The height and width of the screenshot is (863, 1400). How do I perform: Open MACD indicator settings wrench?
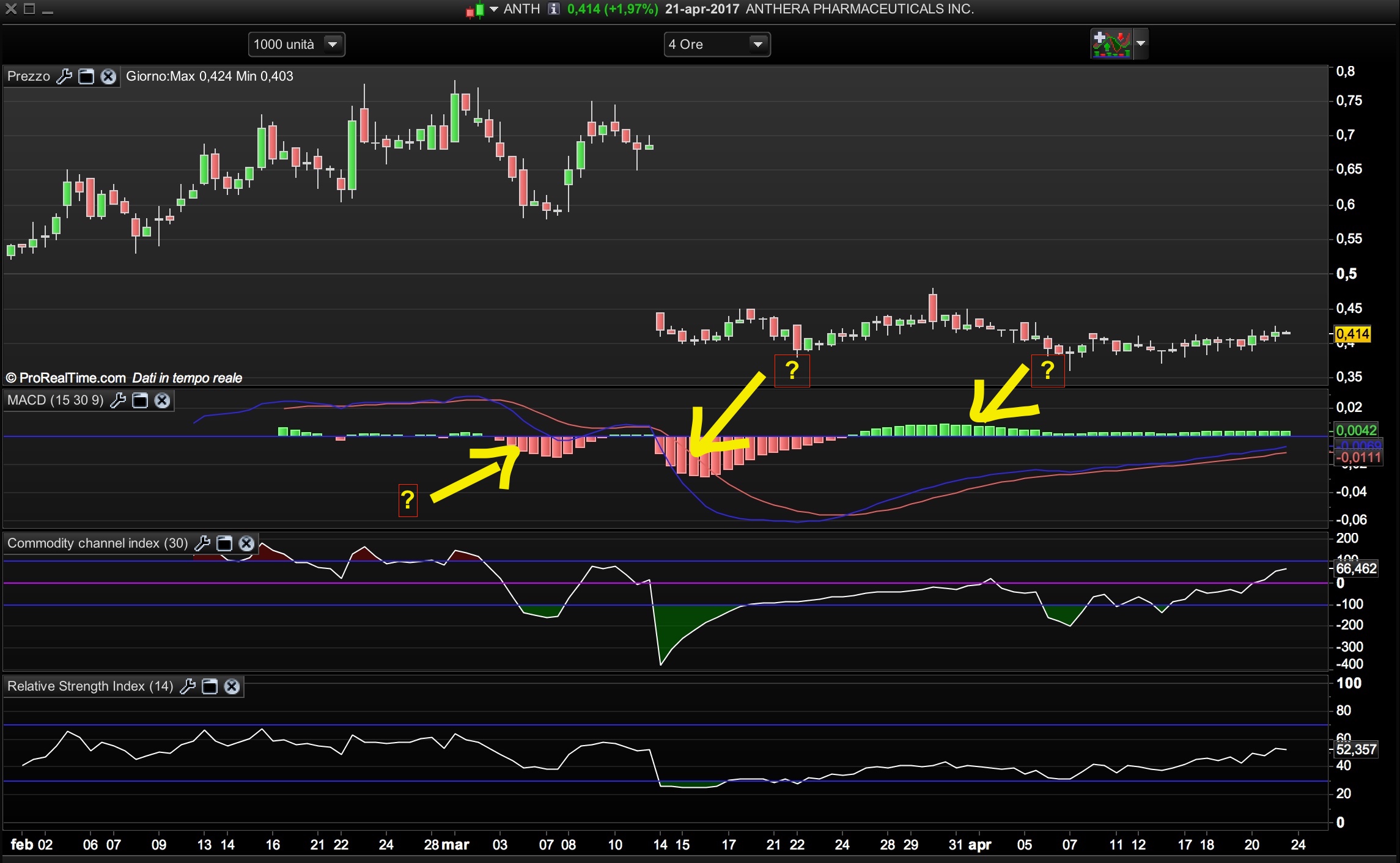(118, 400)
